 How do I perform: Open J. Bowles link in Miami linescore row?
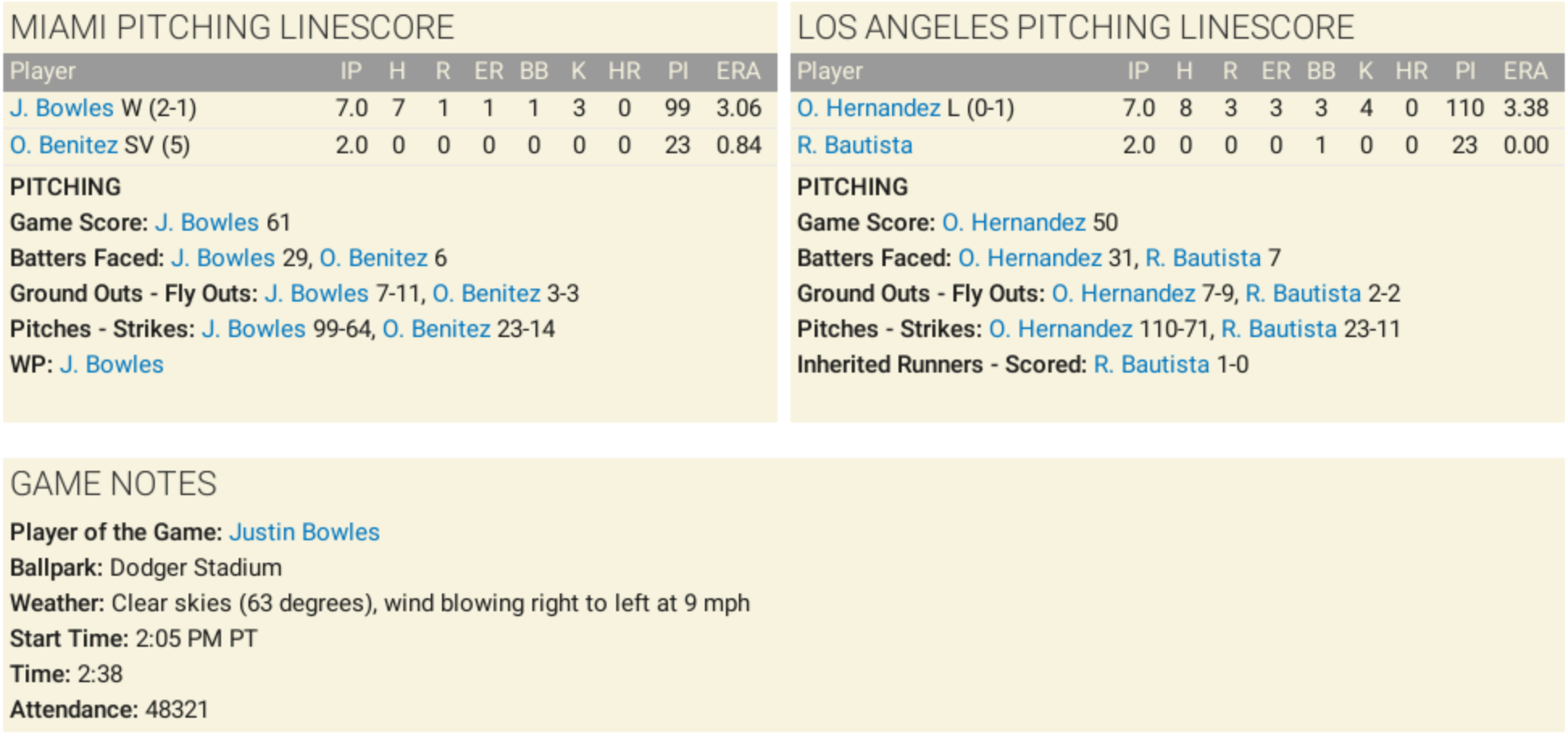pos(61,108)
